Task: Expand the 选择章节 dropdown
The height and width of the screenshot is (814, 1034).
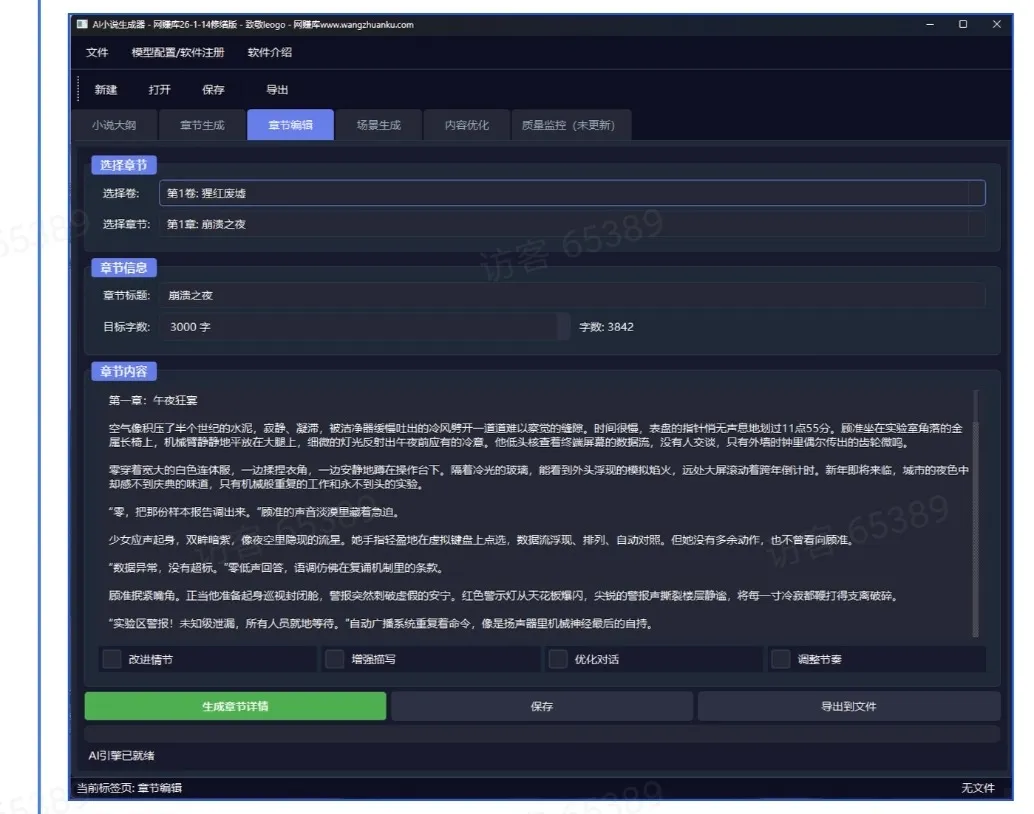Action: tap(572, 224)
